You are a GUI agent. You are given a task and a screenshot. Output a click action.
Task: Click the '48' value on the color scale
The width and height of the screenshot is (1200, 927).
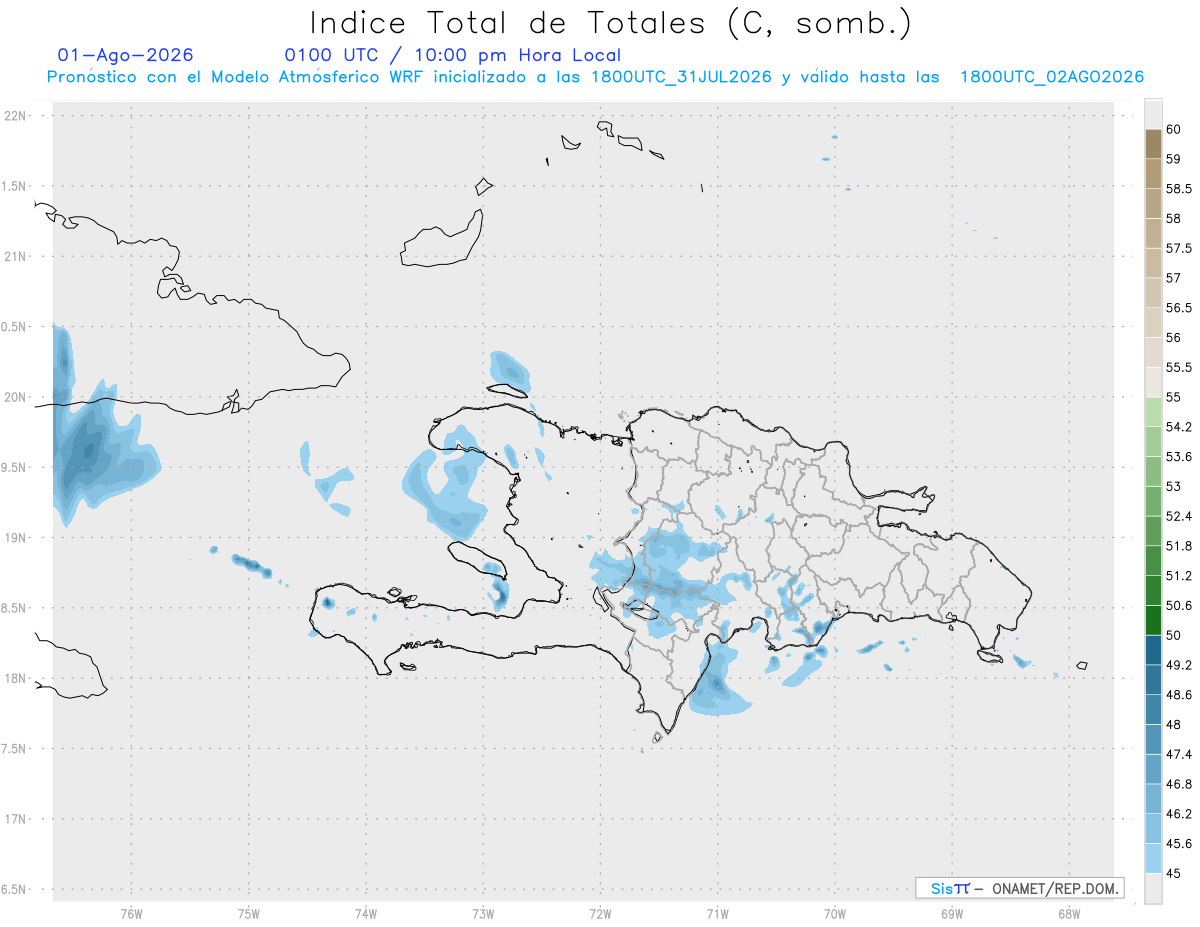pyautogui.click(x=1173, y=725)
